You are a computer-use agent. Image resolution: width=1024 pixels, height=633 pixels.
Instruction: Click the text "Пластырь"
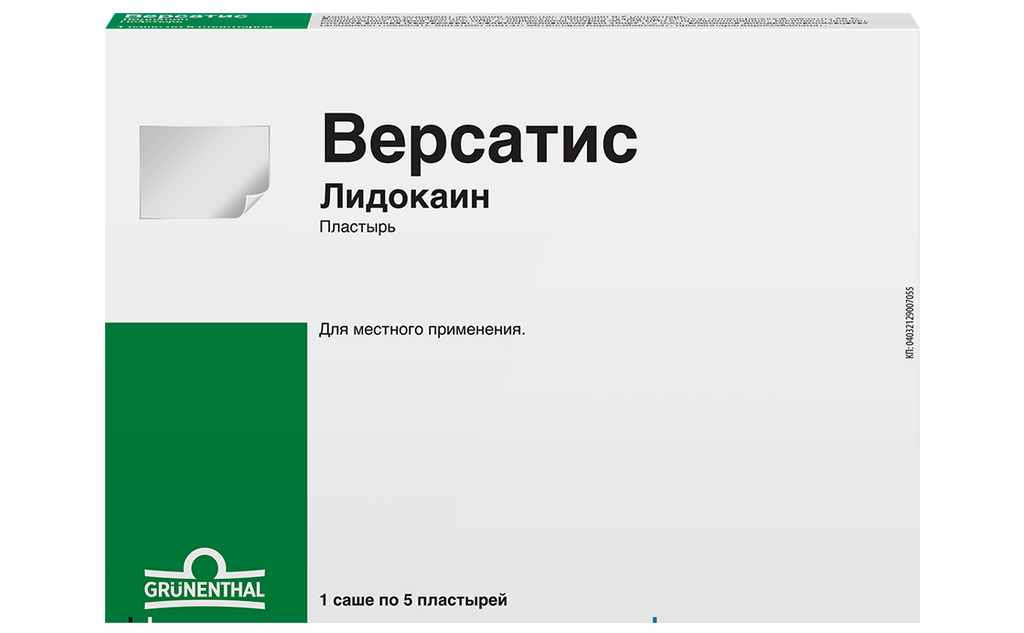pos(357,227)
